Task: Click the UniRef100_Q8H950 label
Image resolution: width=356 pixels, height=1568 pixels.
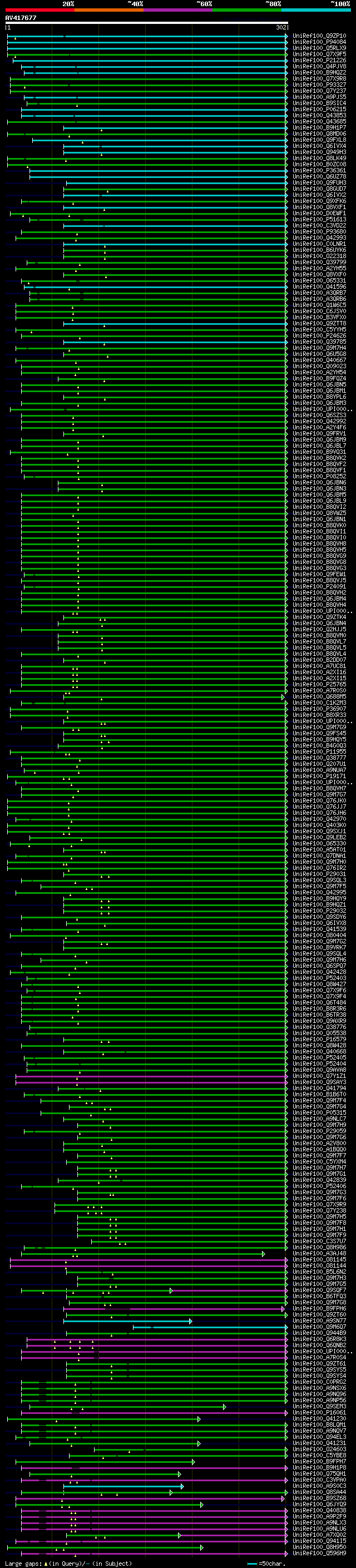Action: 319,1547
